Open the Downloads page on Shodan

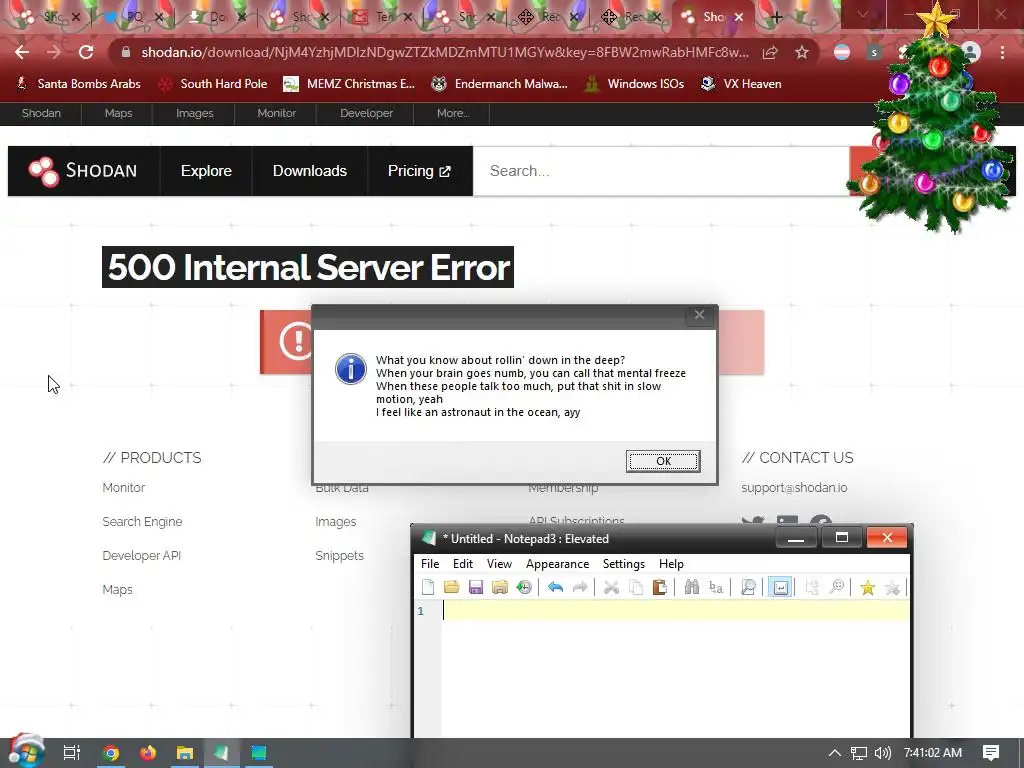coord(310,171)
